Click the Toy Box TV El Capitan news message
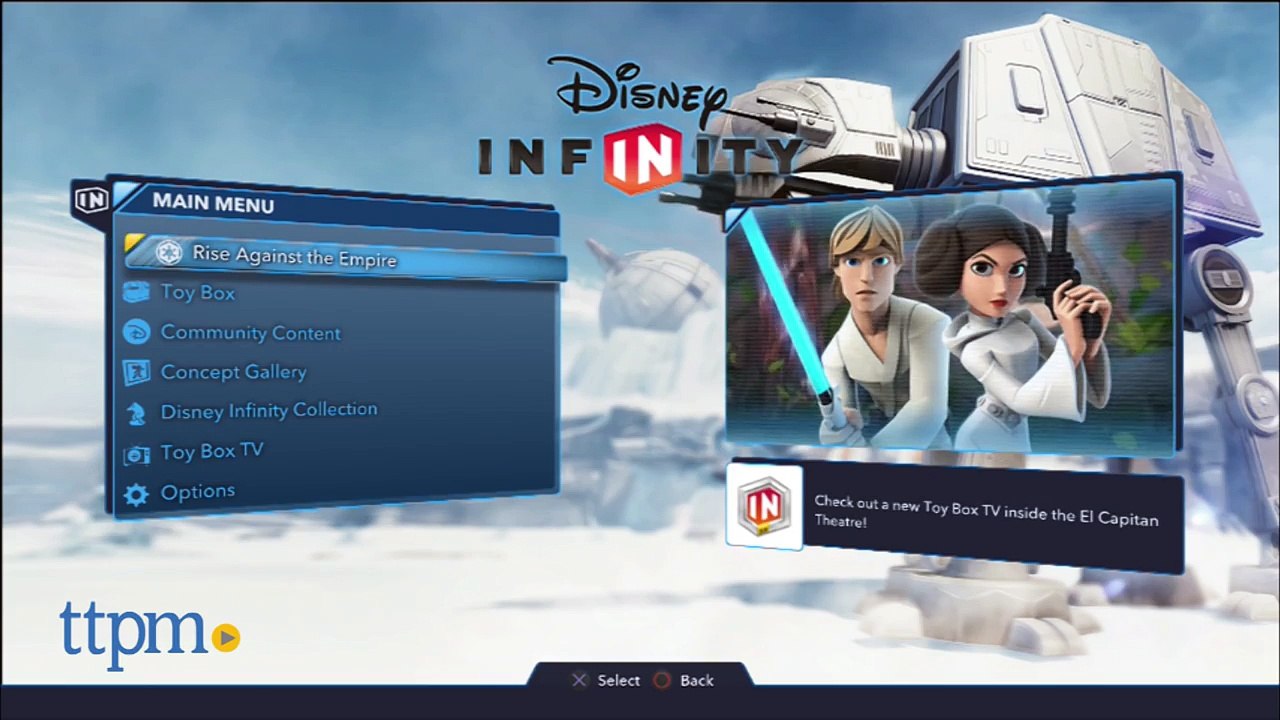 [986, 510]
